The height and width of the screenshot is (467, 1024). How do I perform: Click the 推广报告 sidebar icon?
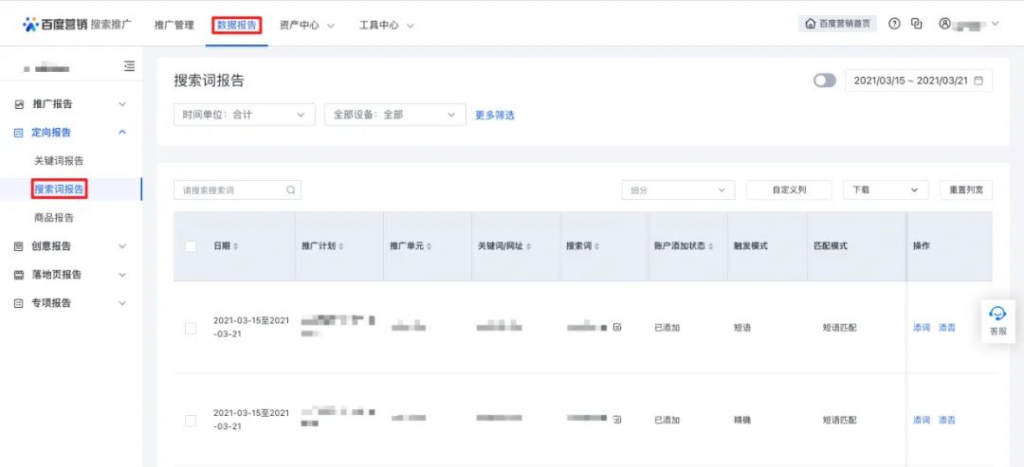pyautogui.click(x=19, y=104)
